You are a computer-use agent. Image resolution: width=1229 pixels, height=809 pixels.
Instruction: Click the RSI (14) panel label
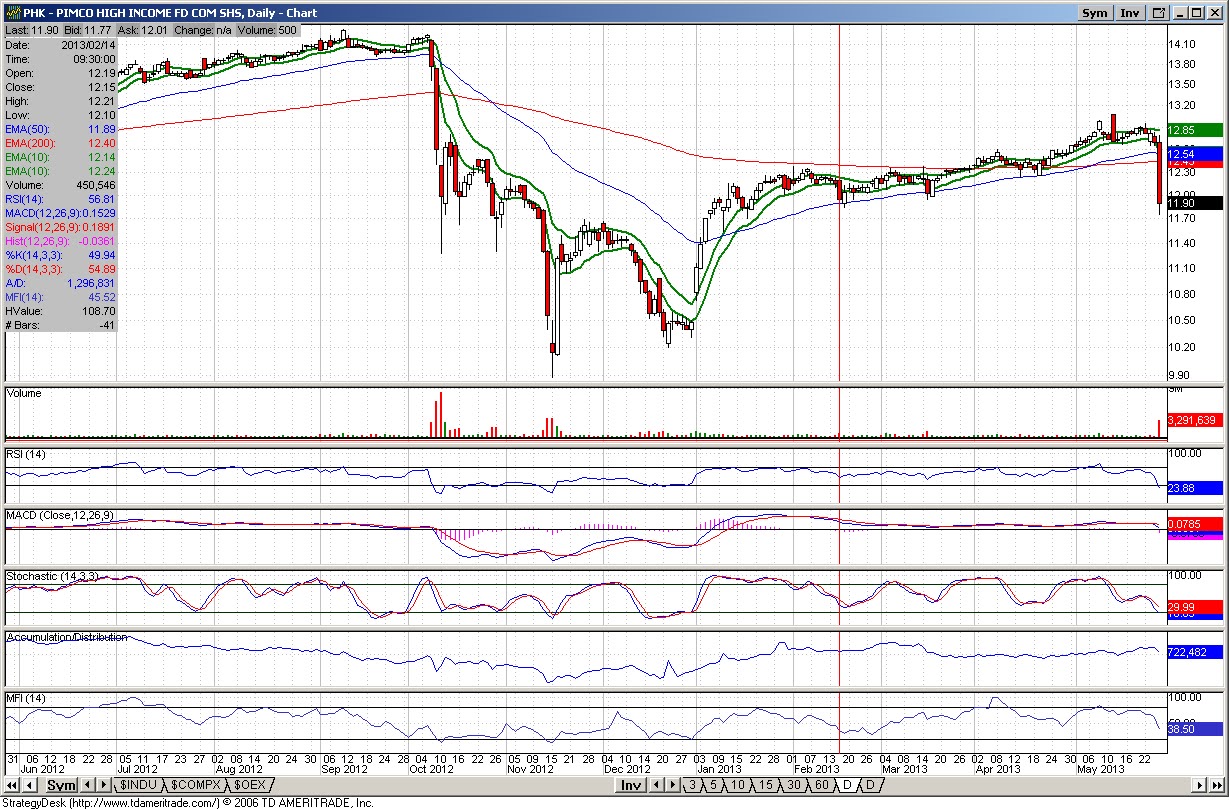point(28,455)
